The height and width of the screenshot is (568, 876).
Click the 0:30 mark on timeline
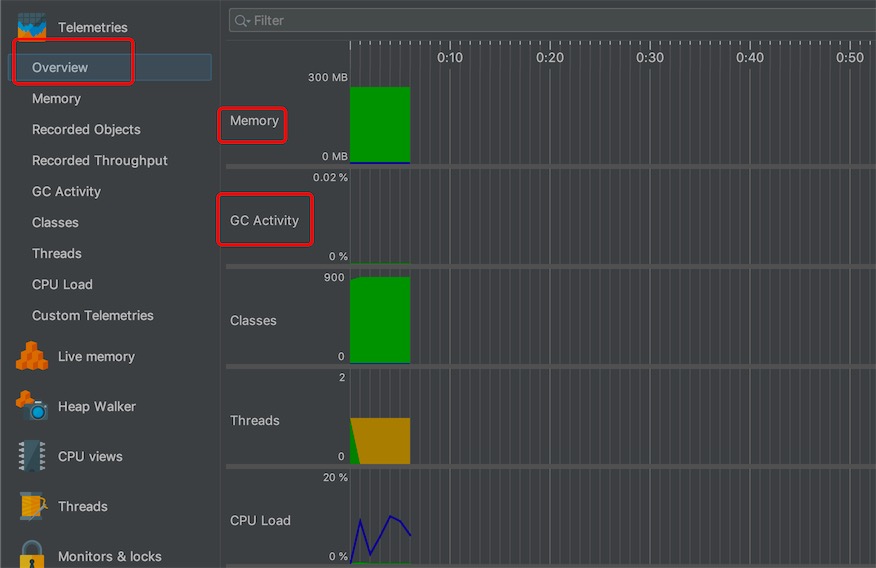pos(650,58)
